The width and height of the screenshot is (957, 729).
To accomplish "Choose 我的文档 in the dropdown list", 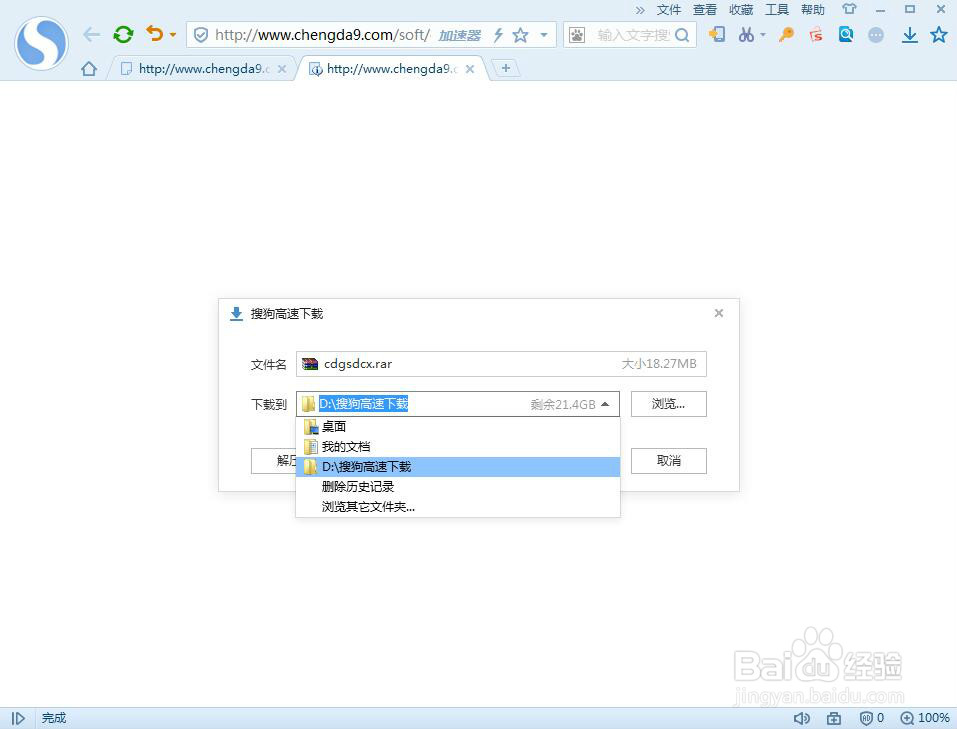I will tap(458, 447).
